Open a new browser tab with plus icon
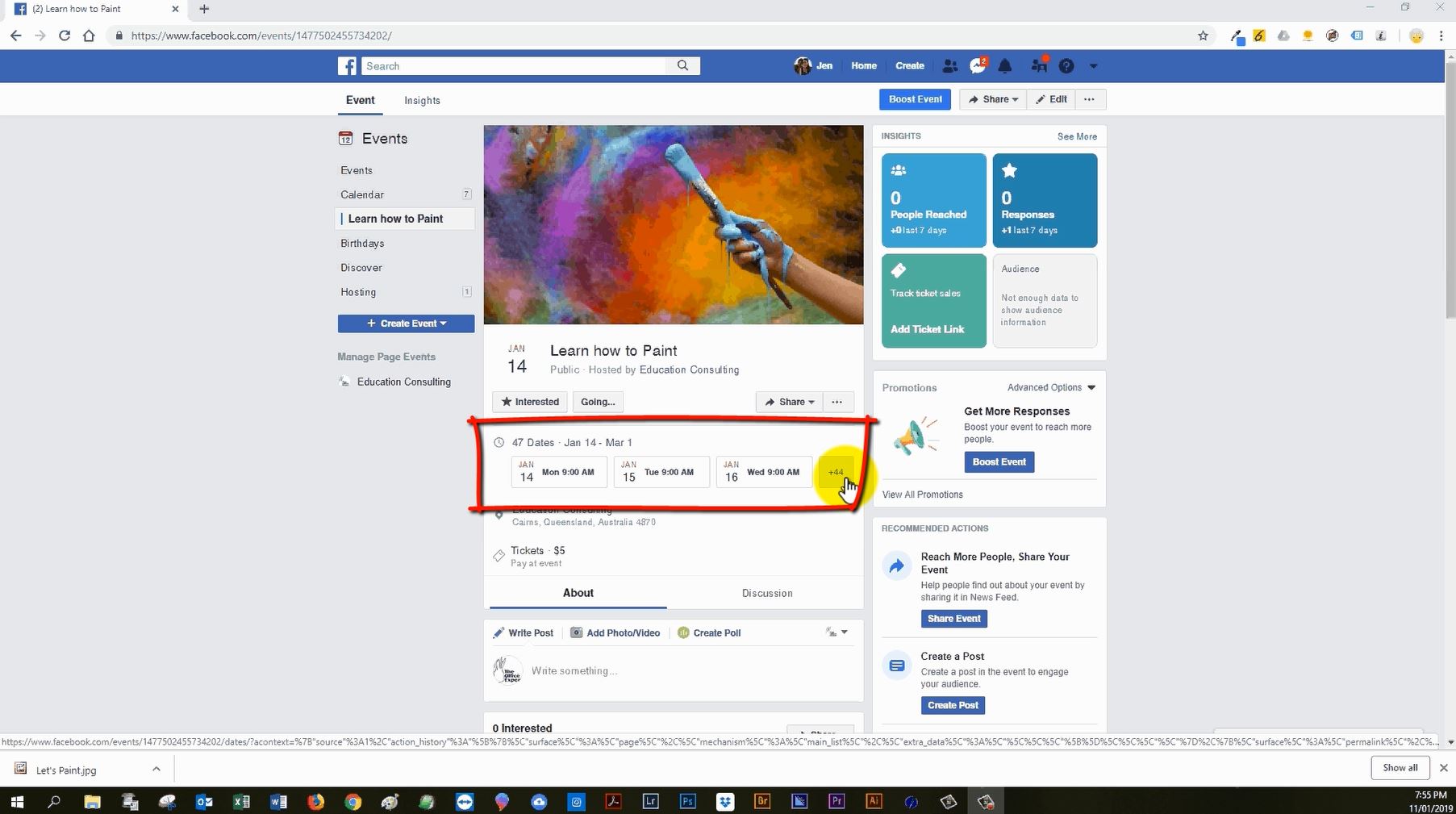The height and width of the screenshot is (814, 1456). point(204,9)
